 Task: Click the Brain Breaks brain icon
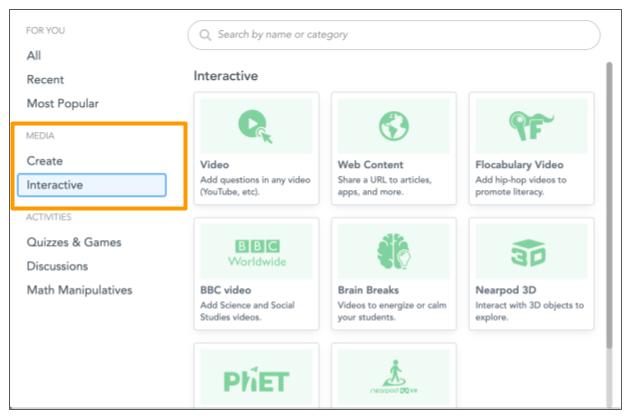(x=393, y=251)
